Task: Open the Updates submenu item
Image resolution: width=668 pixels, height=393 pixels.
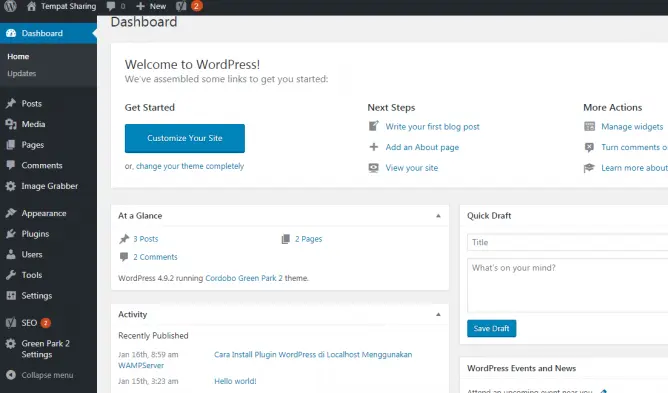Action: pyautogui.click(x=22, y=73)
